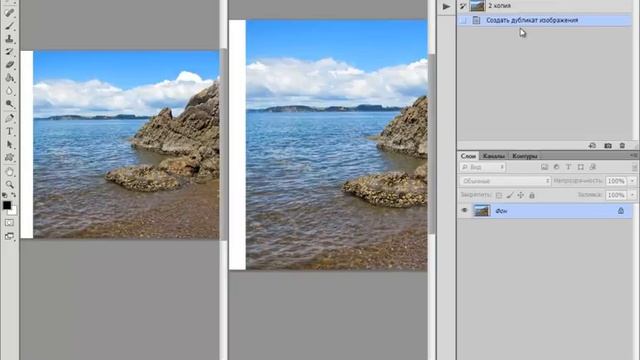Select the Path Selection arrow tool
Screen dimensions: 640x360
point(9,144)
